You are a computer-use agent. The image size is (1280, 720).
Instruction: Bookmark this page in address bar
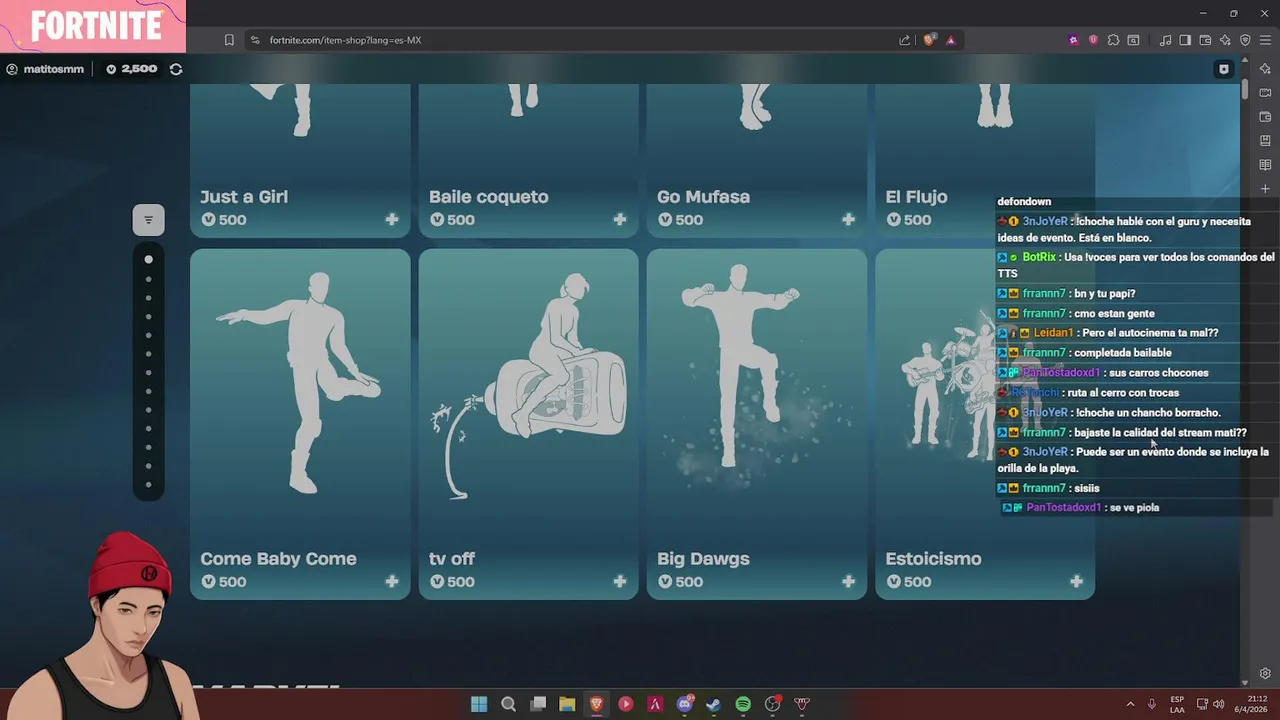229,40
